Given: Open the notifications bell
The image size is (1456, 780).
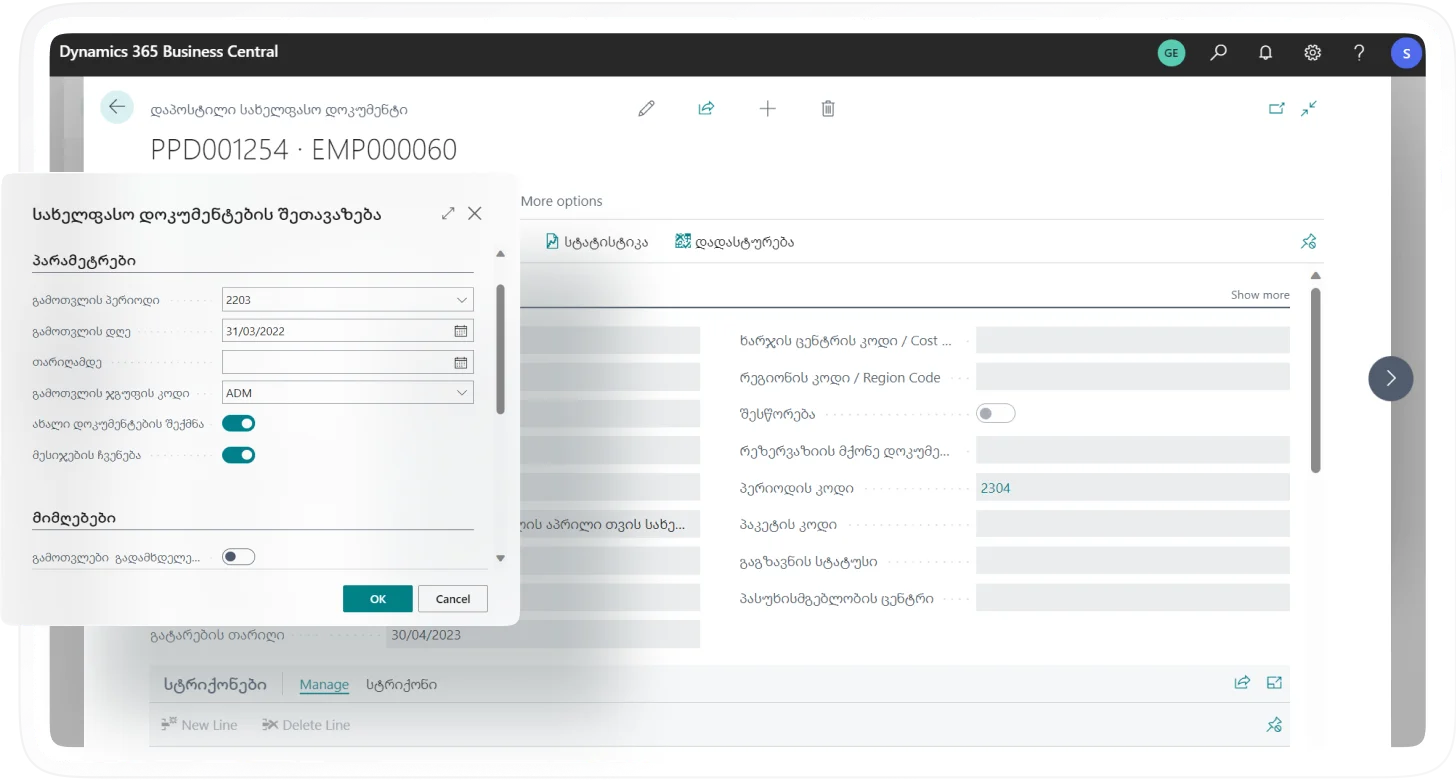Looking at the screenshot, I should click(1265, 53).
